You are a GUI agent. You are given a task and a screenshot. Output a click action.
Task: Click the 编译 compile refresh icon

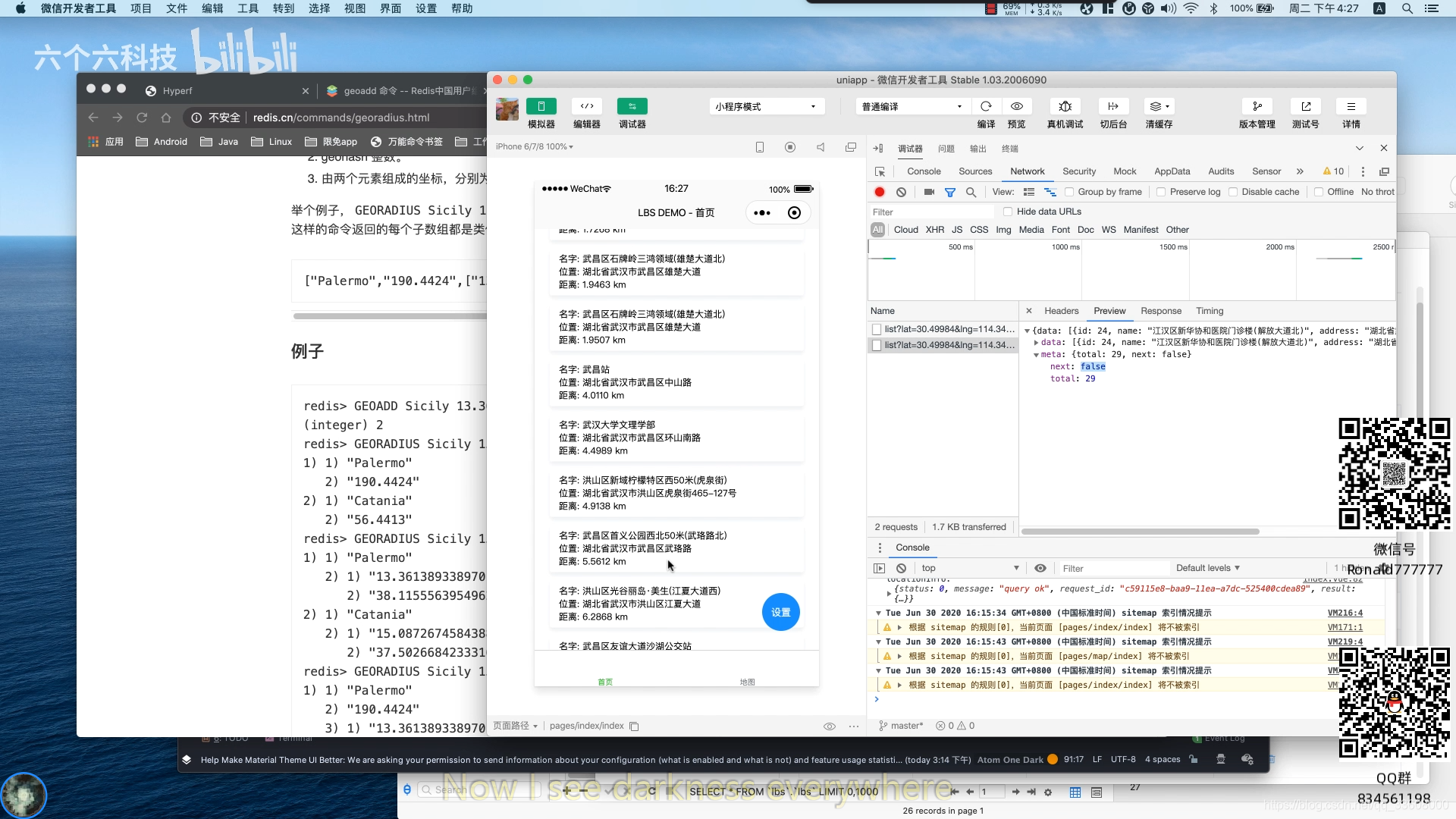click(986, 106)
